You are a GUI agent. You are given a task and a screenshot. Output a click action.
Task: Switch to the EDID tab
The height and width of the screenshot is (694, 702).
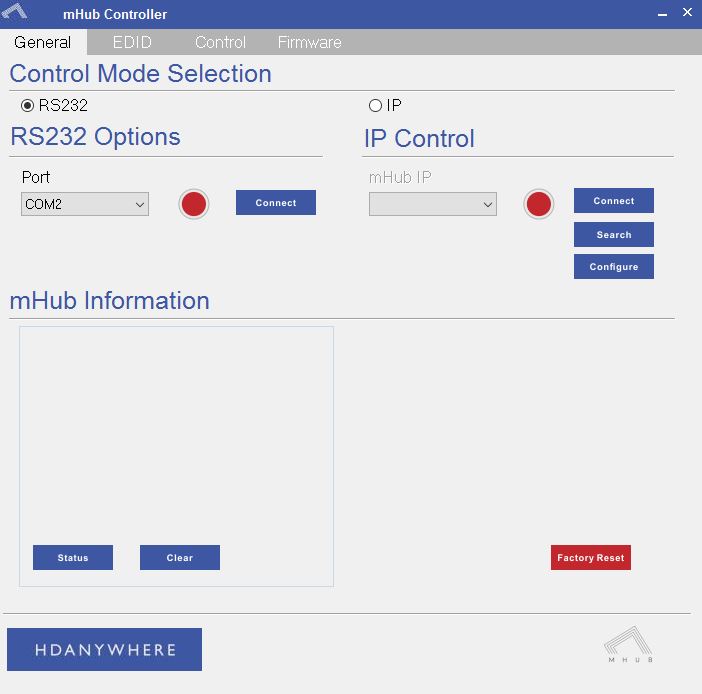[132, 42]
